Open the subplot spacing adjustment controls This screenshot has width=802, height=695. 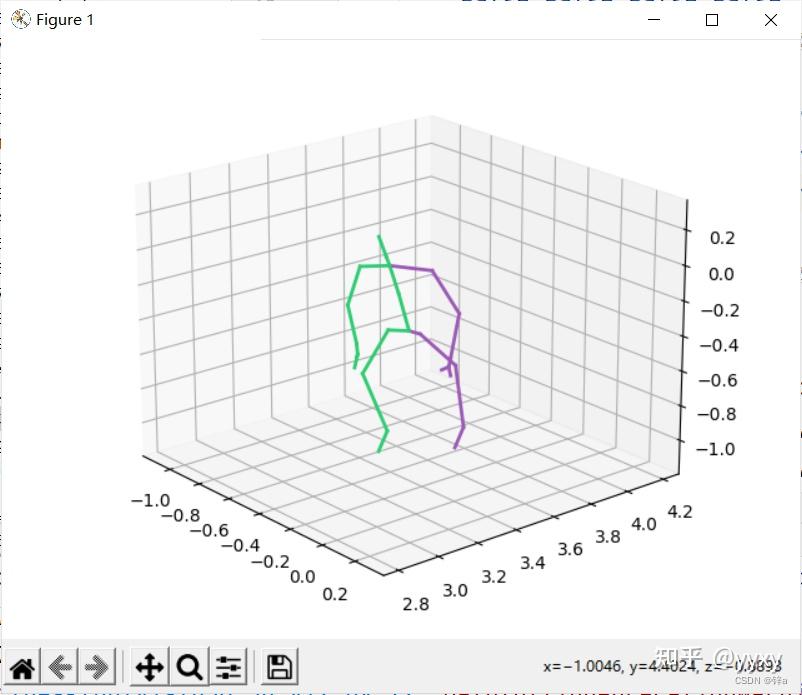point(228,665)
